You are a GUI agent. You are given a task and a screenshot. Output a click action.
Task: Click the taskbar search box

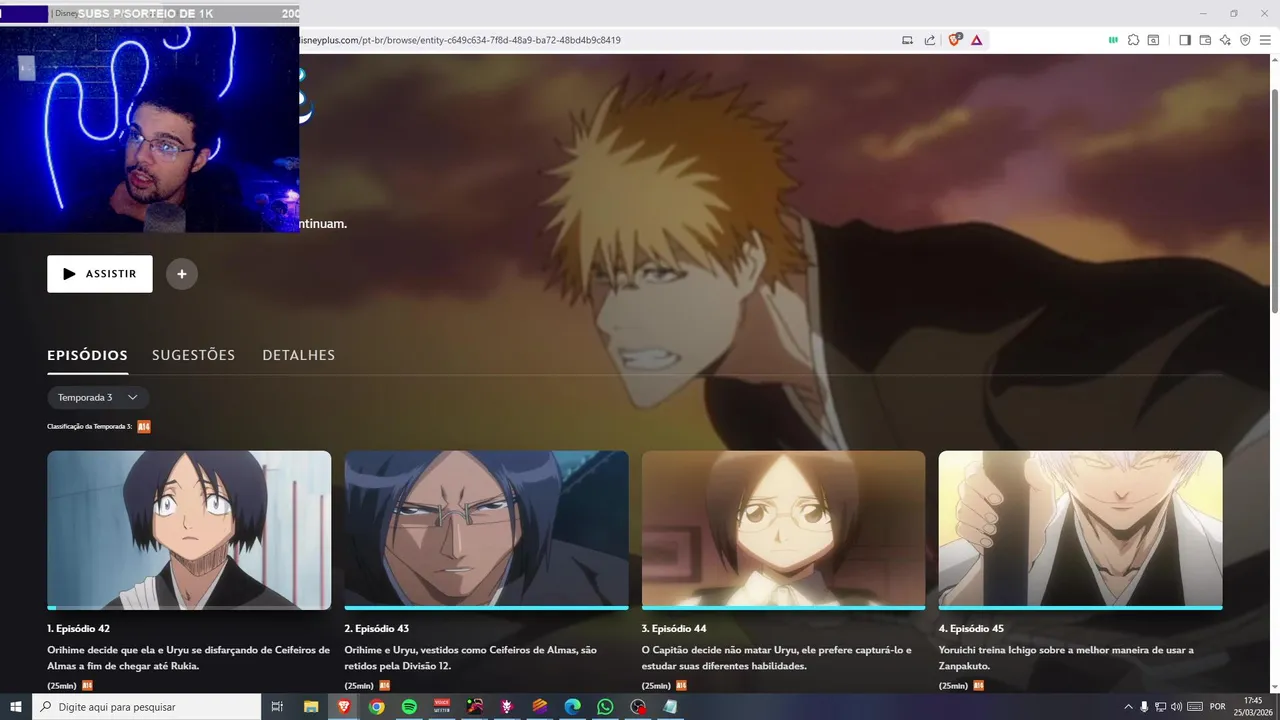click(x=147, y=707)
